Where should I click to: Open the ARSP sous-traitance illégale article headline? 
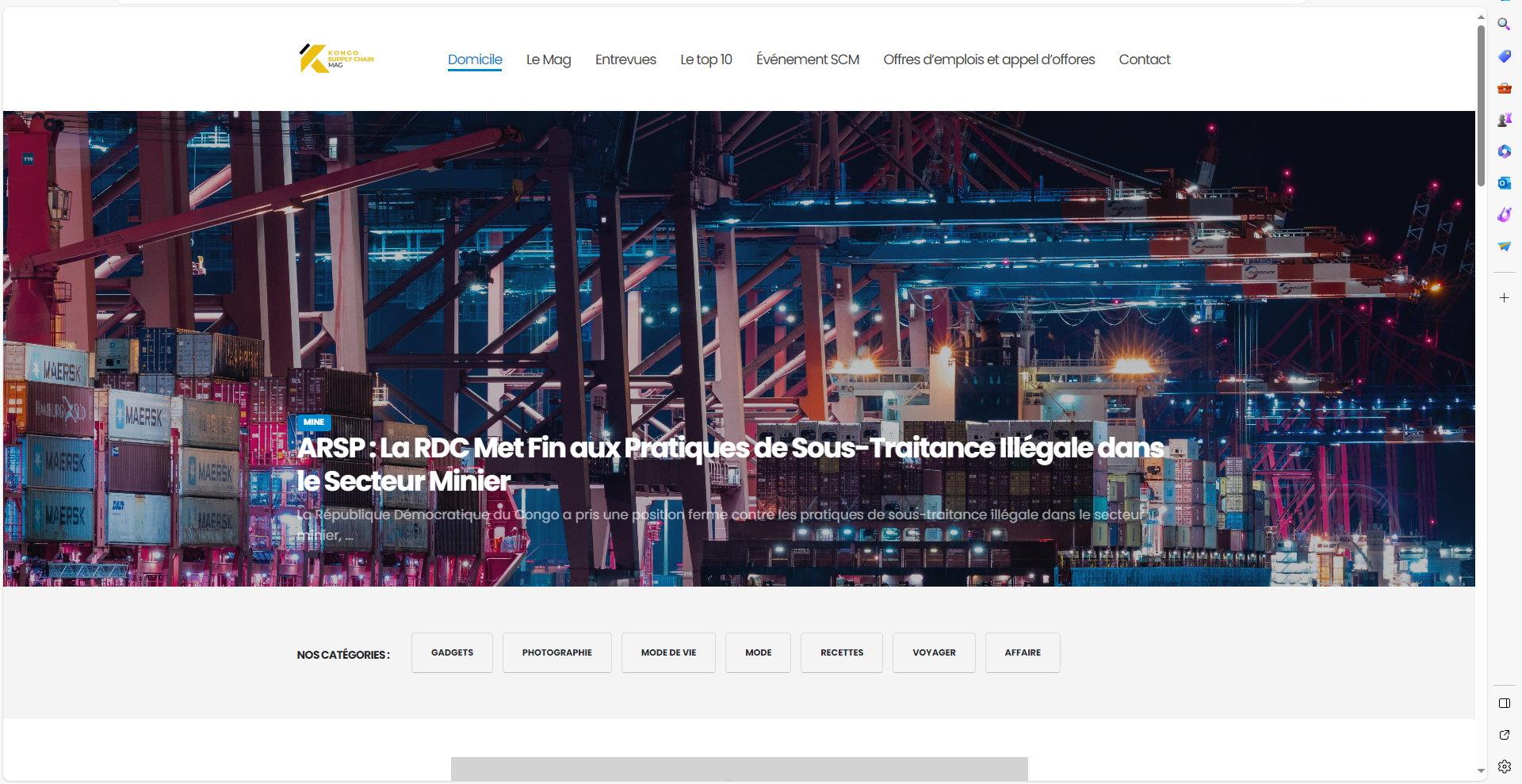click(x=731, y=465)
